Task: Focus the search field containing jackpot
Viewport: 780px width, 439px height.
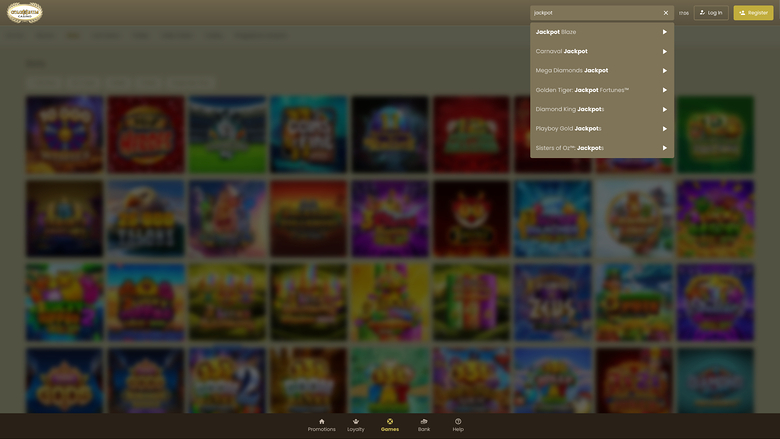Action: [595, 13]
